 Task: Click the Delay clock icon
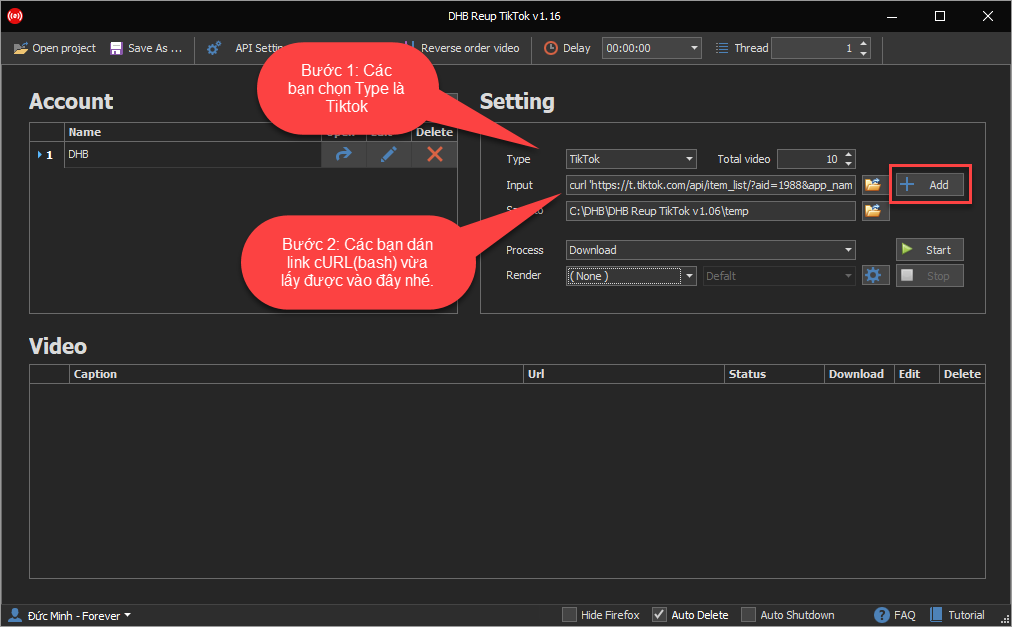tap(551, 48)
